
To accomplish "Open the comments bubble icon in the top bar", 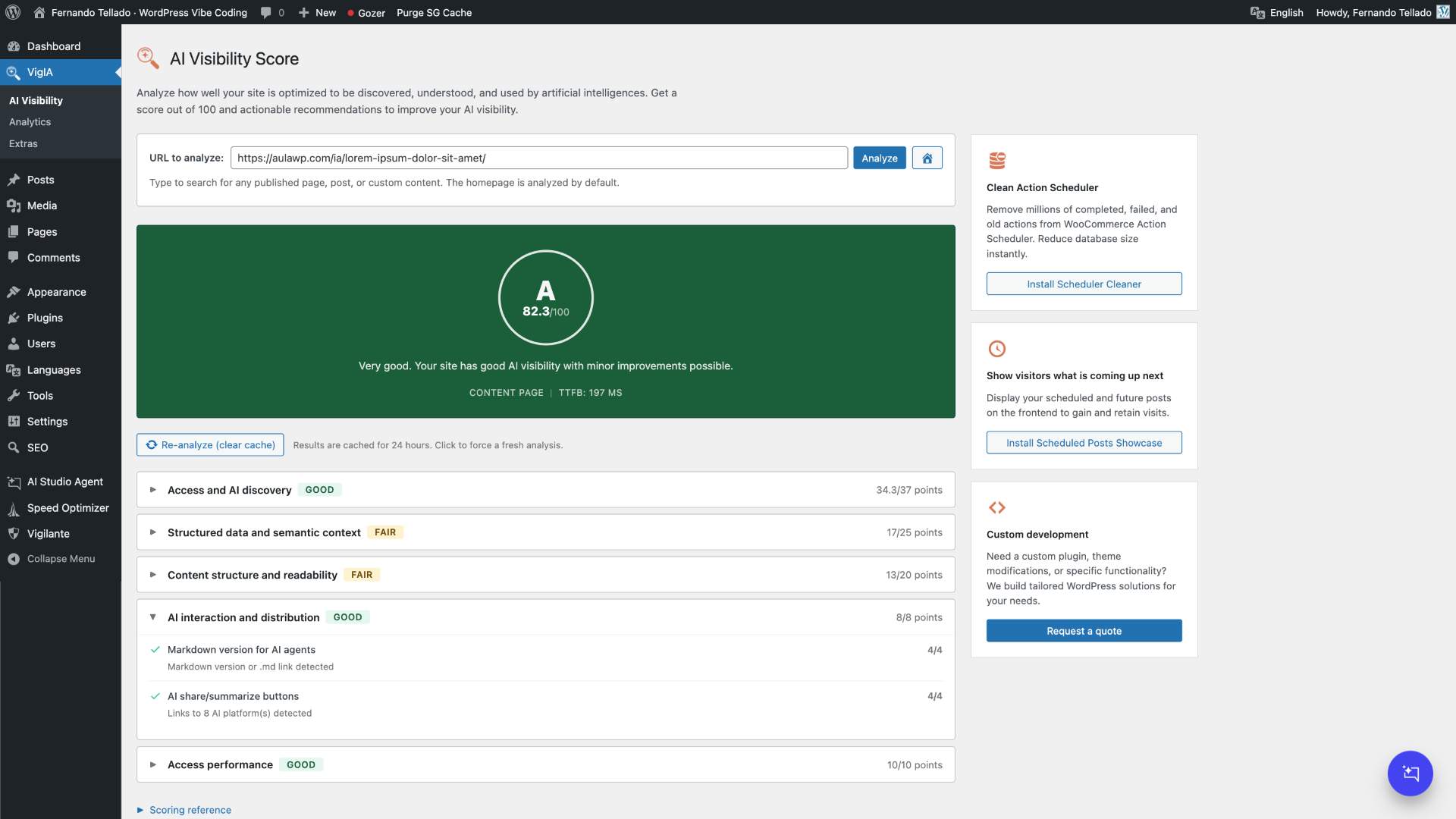I will [267, 12].
